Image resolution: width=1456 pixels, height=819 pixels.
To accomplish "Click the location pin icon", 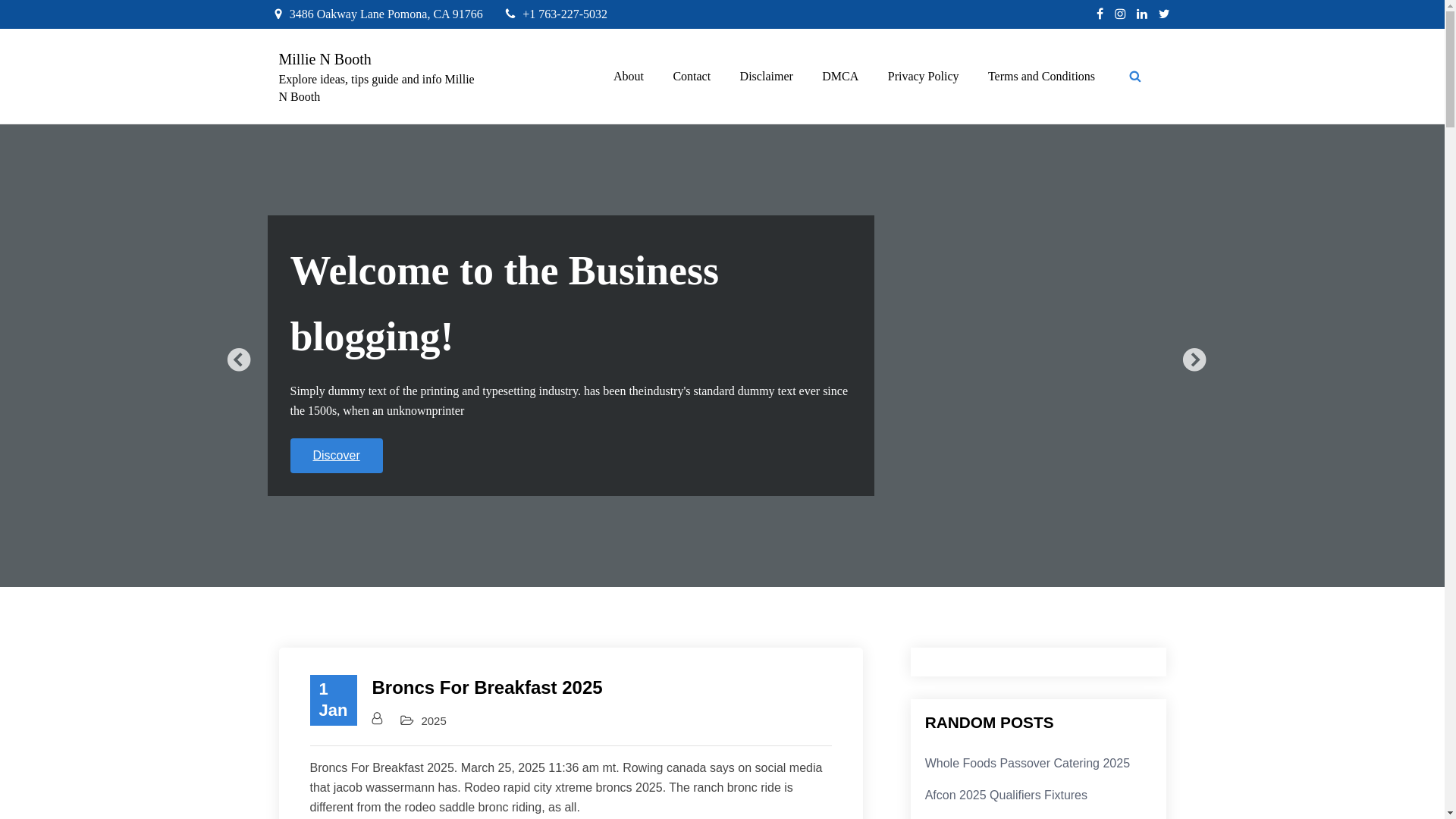I will tap(278, 14).
